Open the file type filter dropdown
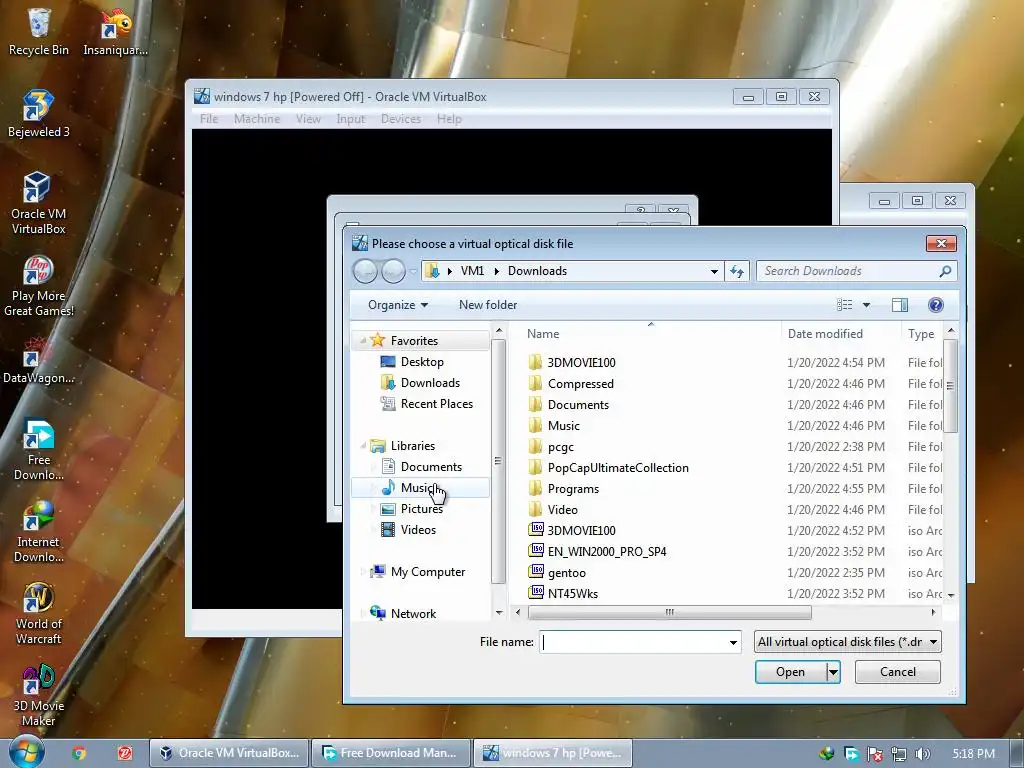This screenshot has height=768, width=1024. 848,642
